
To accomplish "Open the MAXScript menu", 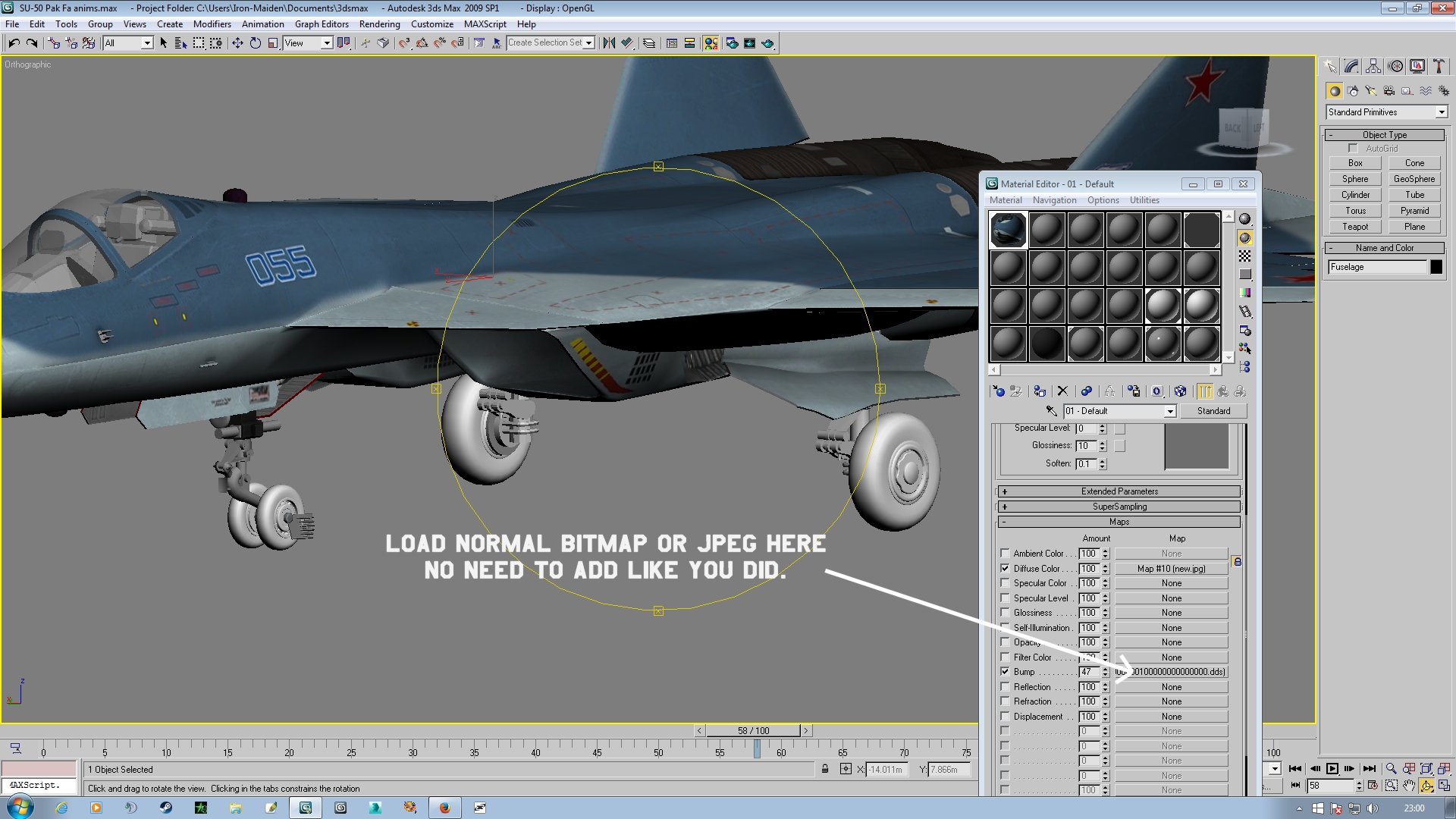I will coord(485,24).
